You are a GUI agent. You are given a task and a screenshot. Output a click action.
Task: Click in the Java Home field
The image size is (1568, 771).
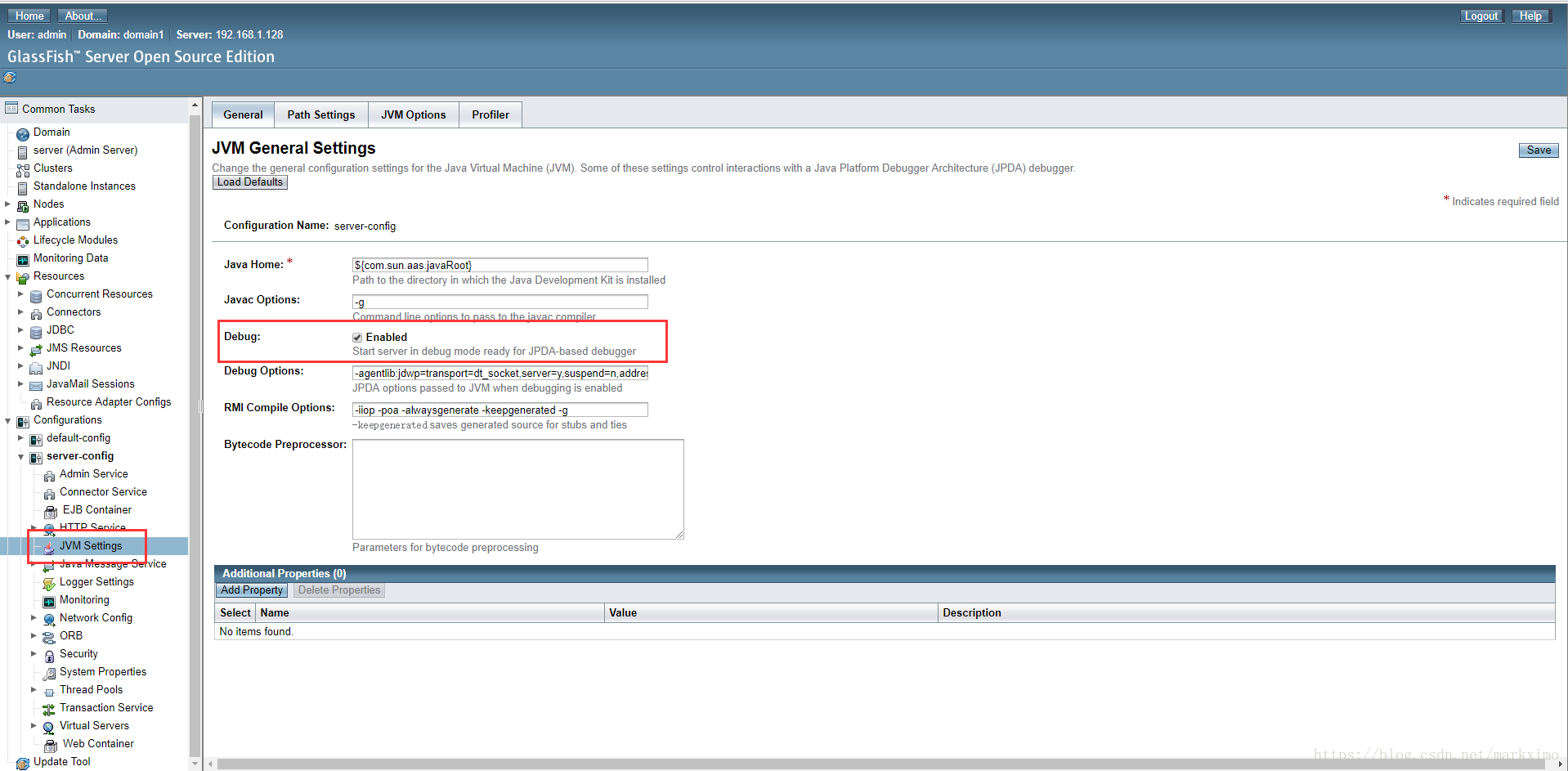point(500,265)
